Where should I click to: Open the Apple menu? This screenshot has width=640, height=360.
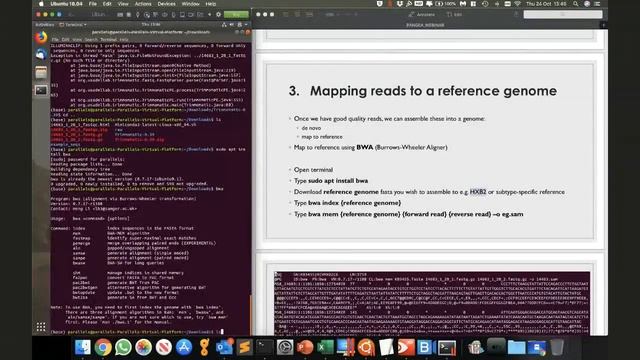coord(41,4)
